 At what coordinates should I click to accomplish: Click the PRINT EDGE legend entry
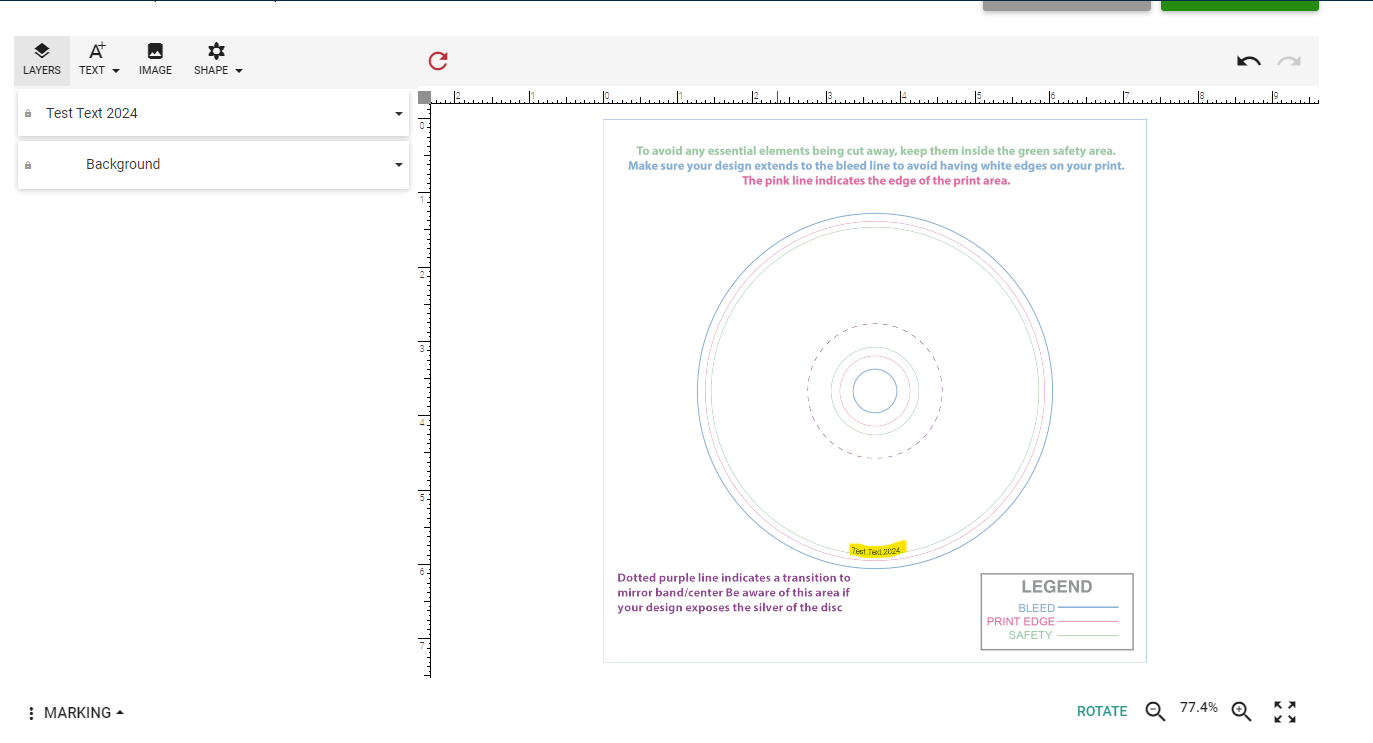[x=1052, y=622]
